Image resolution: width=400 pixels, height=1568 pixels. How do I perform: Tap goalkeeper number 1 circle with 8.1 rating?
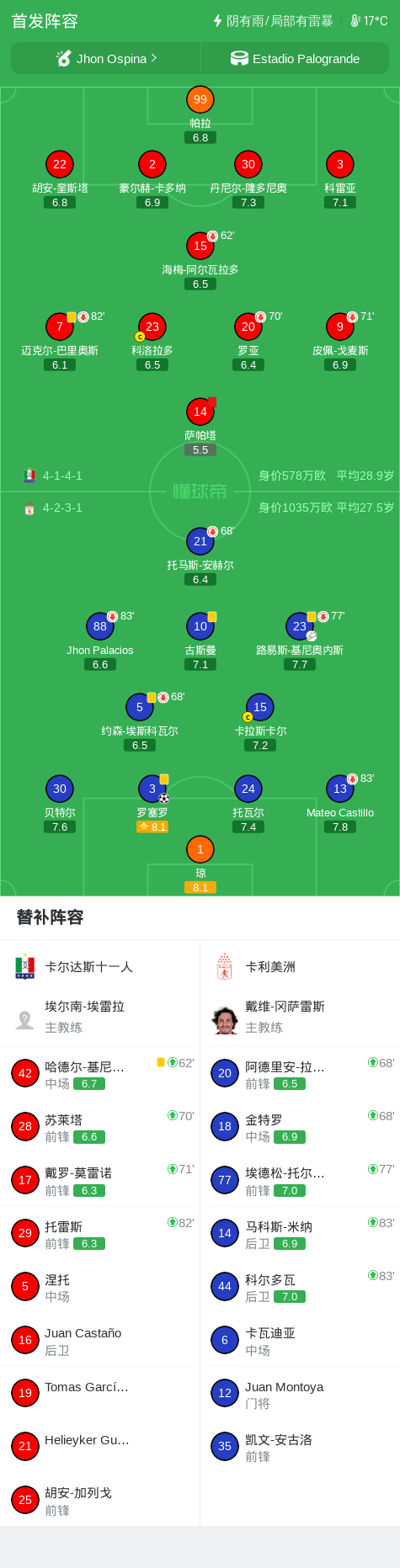[200, 849]
